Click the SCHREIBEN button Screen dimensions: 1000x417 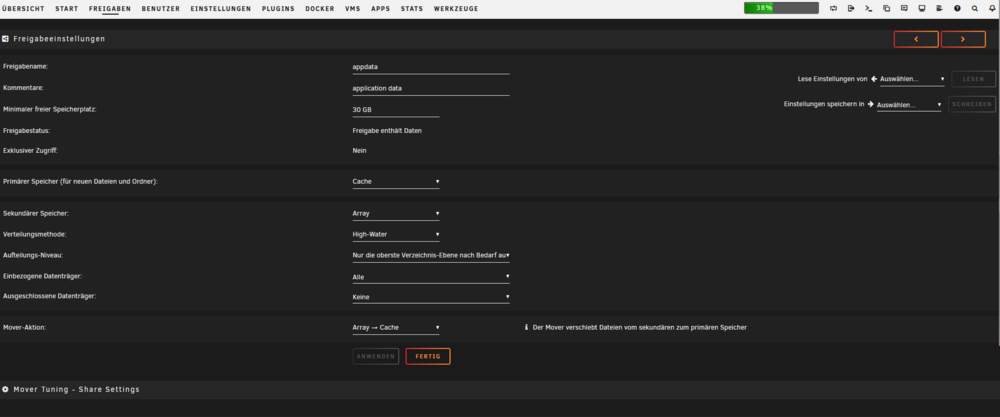(x=972, y=104)
